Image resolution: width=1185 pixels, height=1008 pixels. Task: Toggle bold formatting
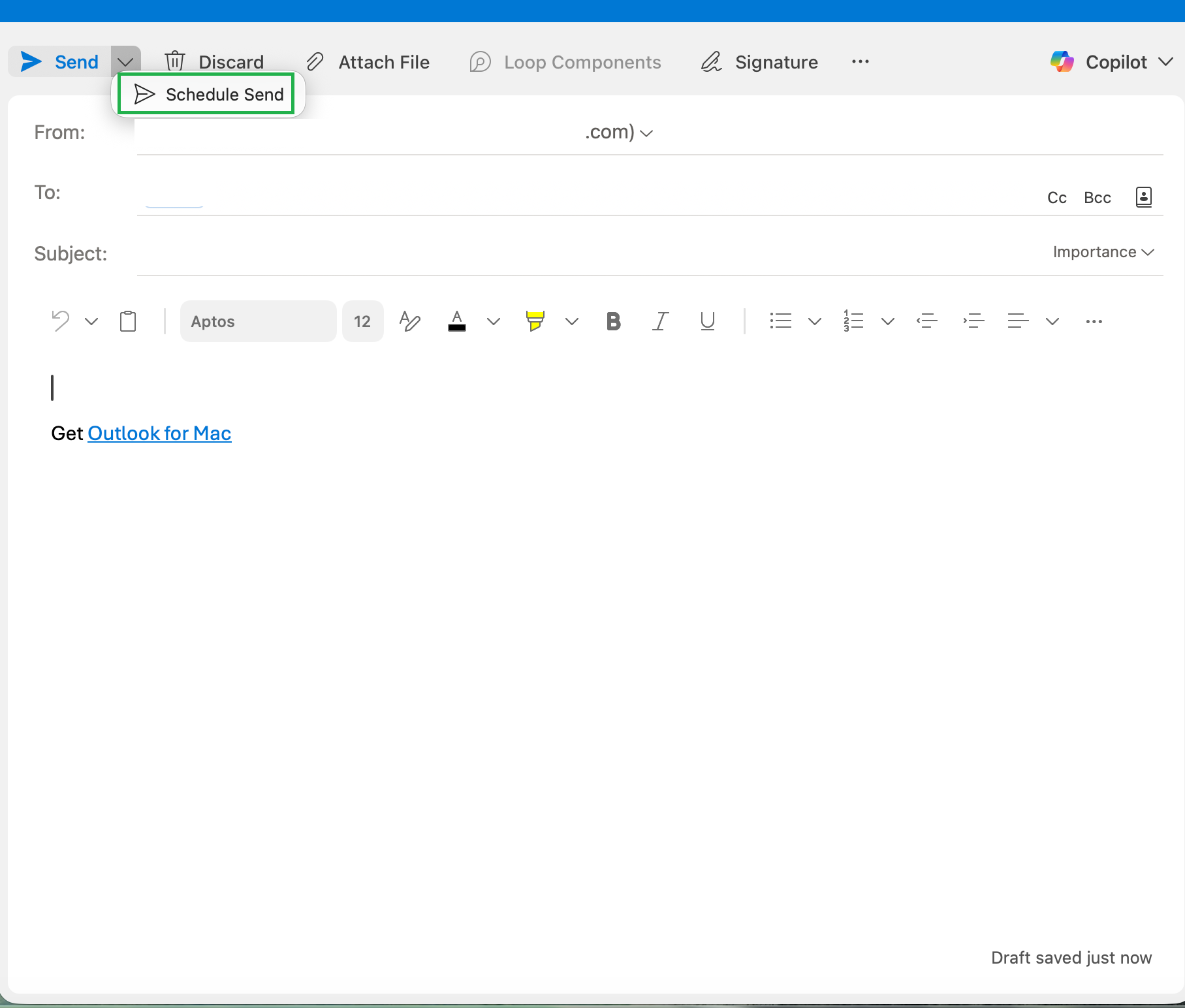pos(613,321)
